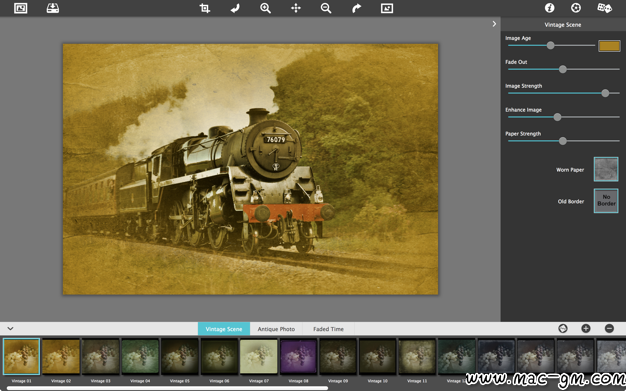
Task: Click the redo arrow icon
Action: (357, 8)
